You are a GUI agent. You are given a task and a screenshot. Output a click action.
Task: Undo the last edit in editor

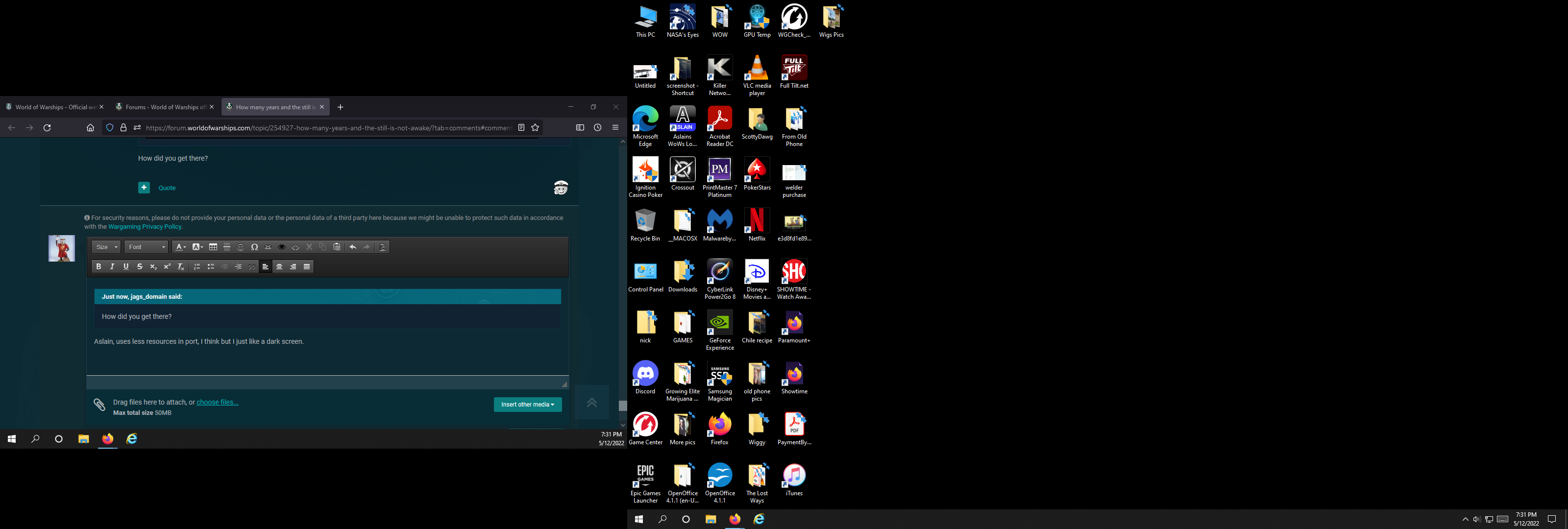(x=352, y=247)
